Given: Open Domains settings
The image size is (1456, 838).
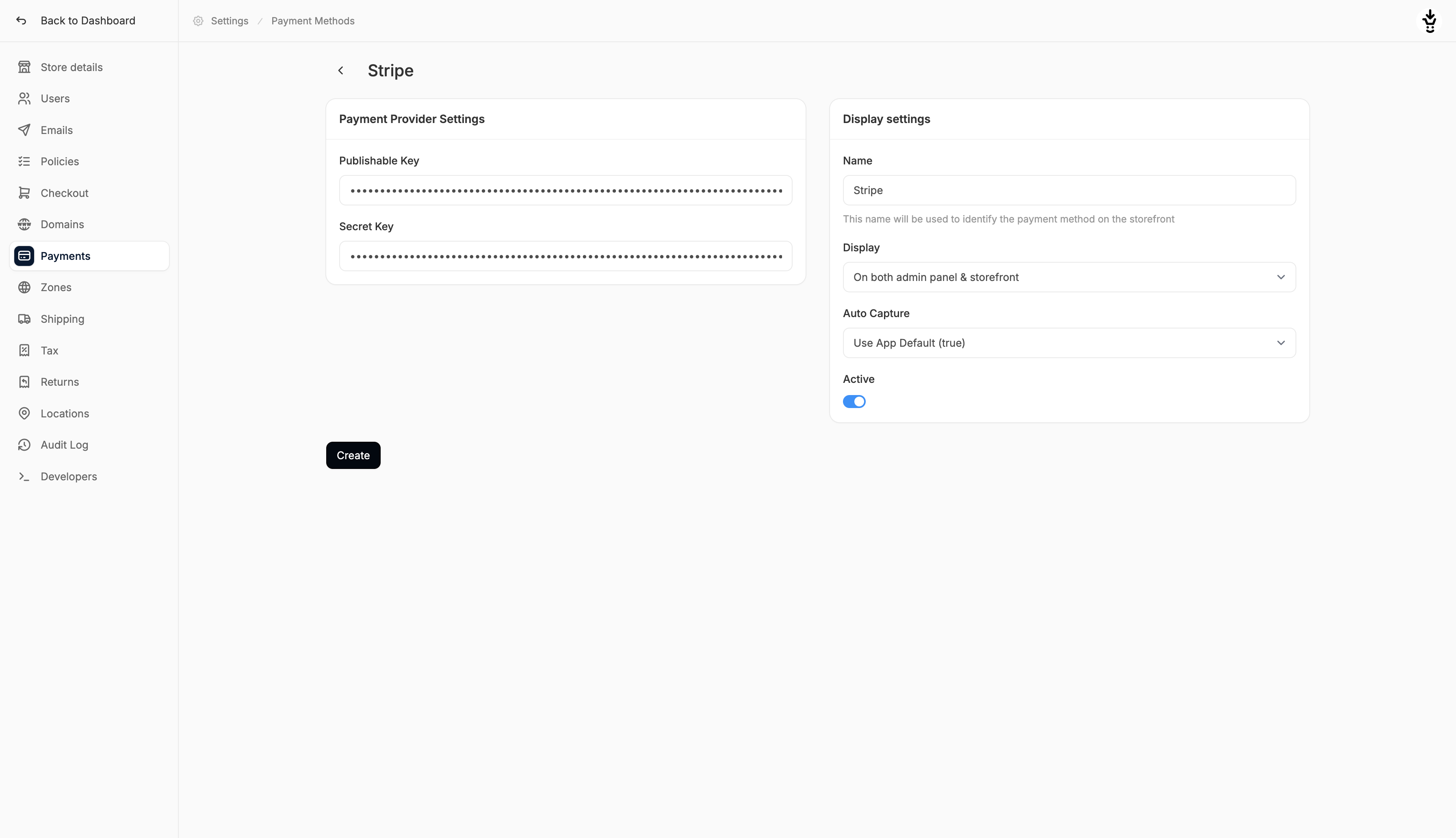Looking at the screenshot, I should [89, 225].
